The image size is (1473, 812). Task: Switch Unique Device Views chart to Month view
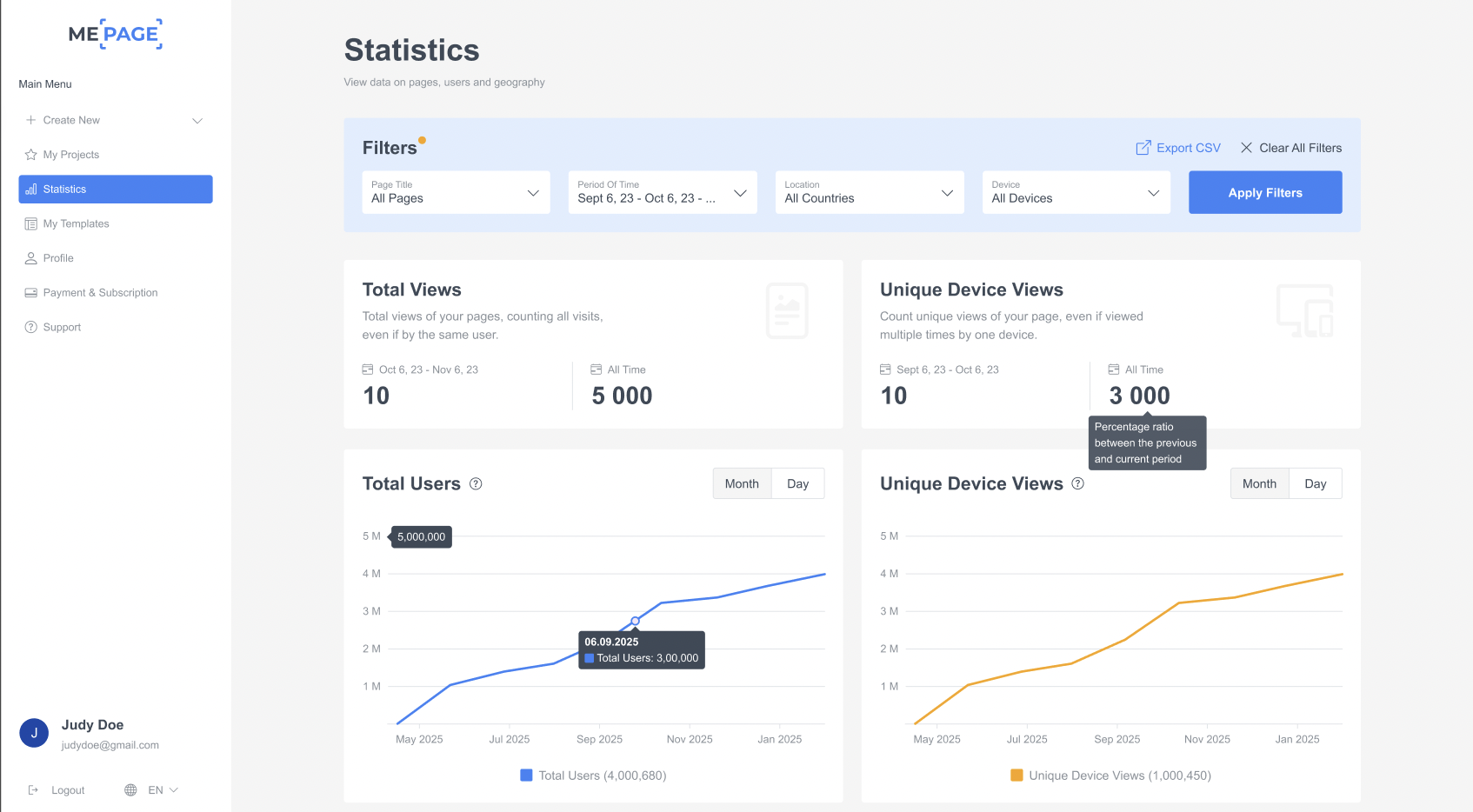1259,483
